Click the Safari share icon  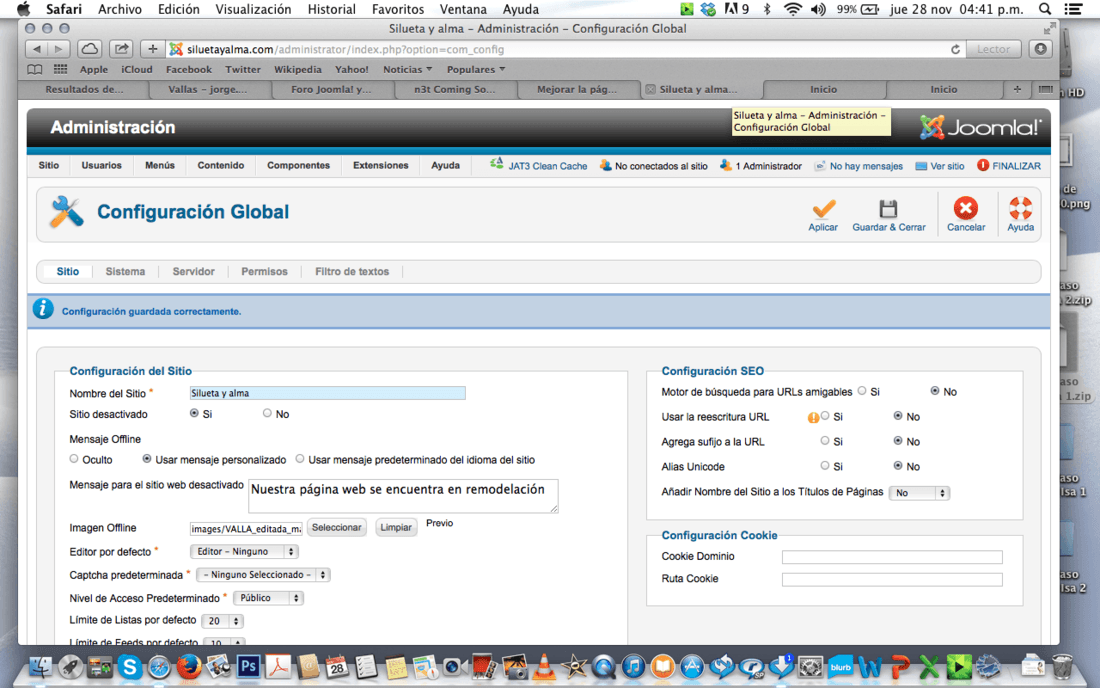click(121, 49)
